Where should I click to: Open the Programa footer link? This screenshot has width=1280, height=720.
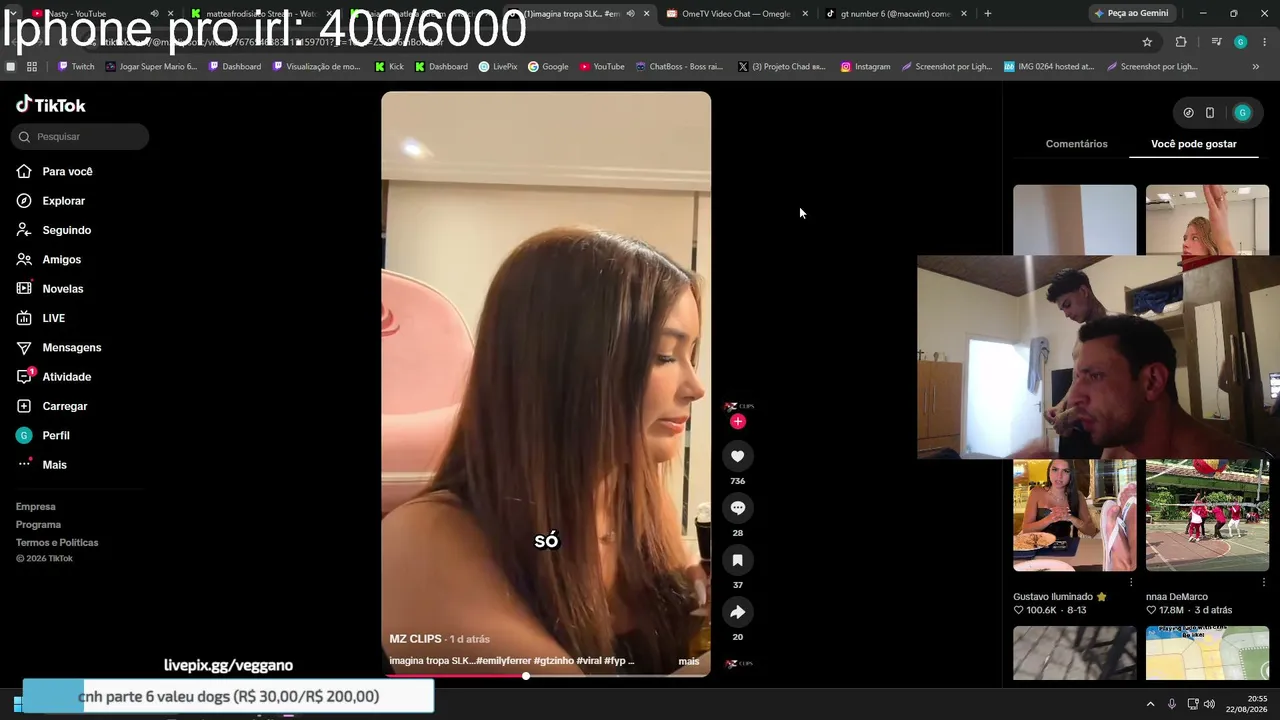click(x=38, y=525)
